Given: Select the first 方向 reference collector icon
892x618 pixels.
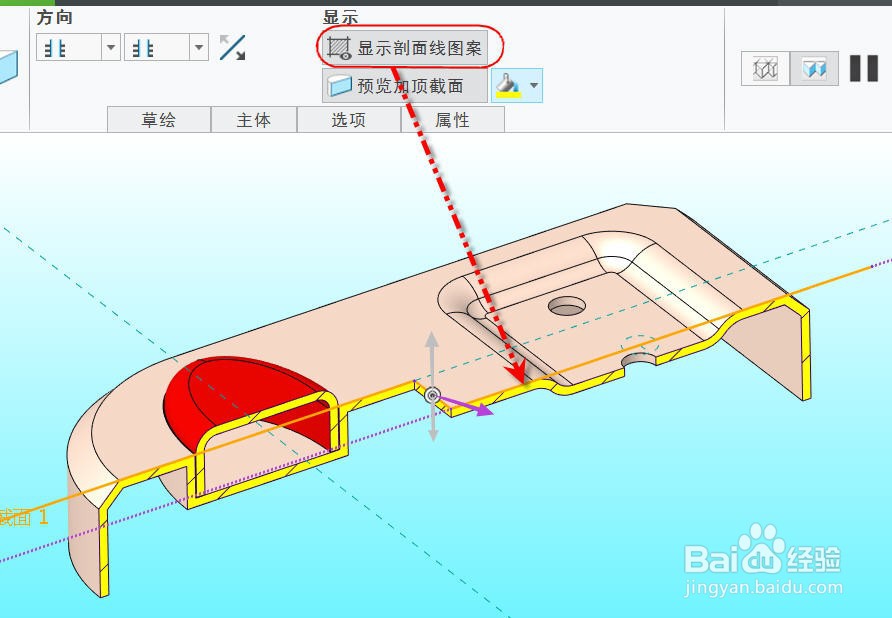Looking at the screenshot, I should click(x=57, y=45).
